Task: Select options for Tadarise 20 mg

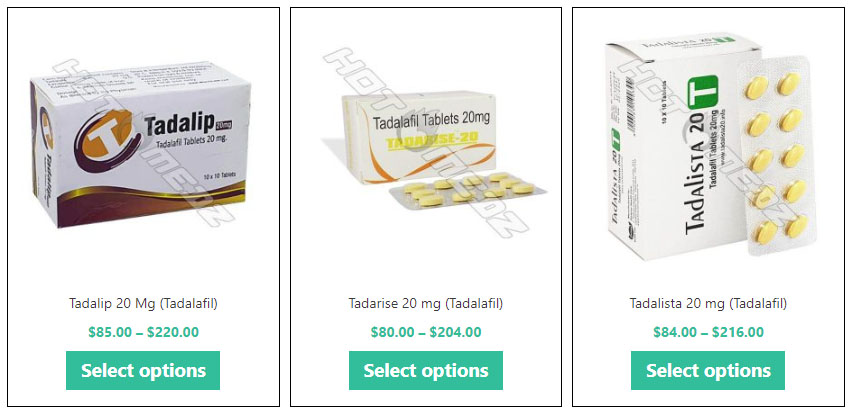Action: 426,371
